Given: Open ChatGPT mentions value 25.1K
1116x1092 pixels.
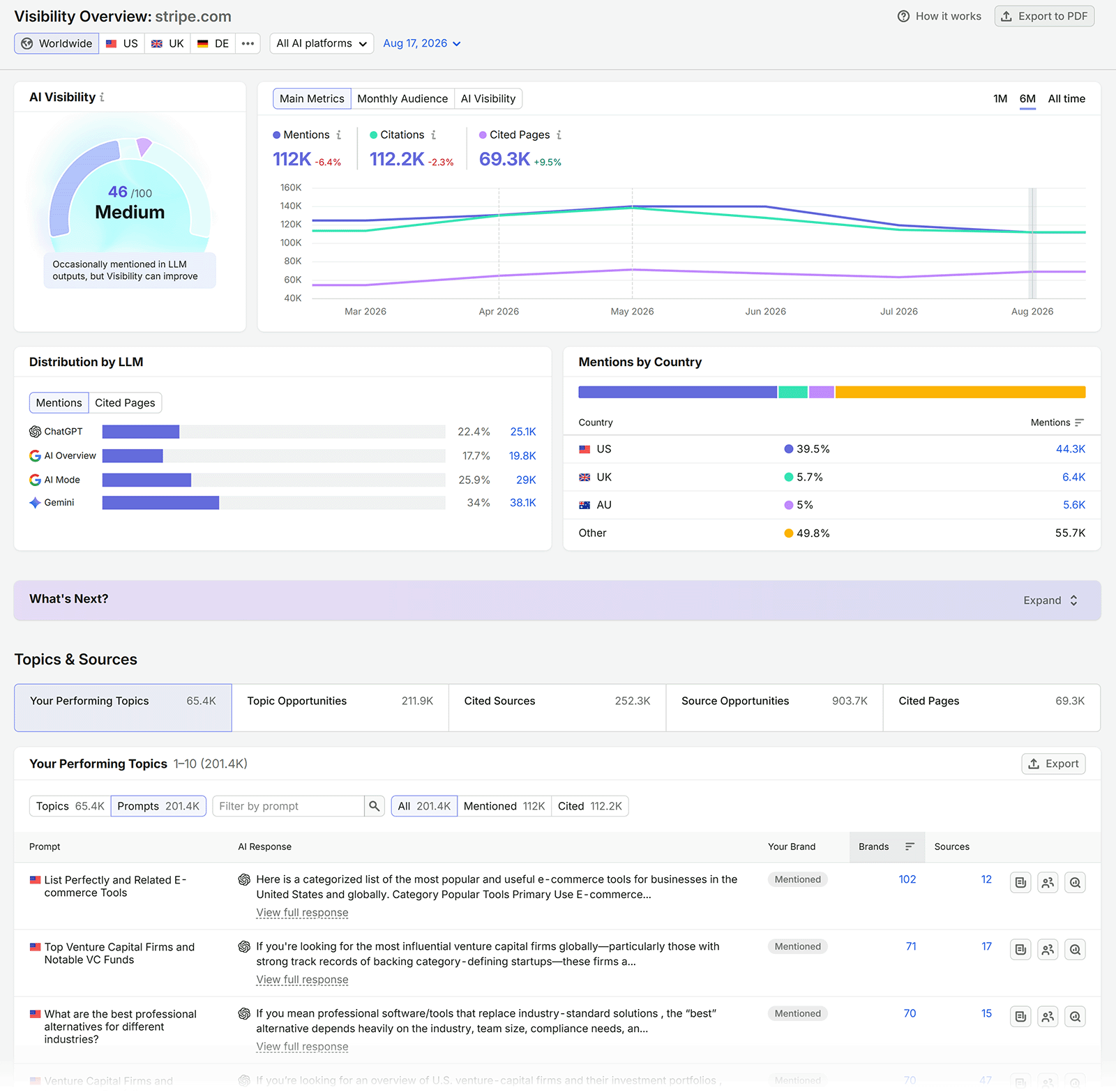Looking at the screenshot, I should pos(523,432).
